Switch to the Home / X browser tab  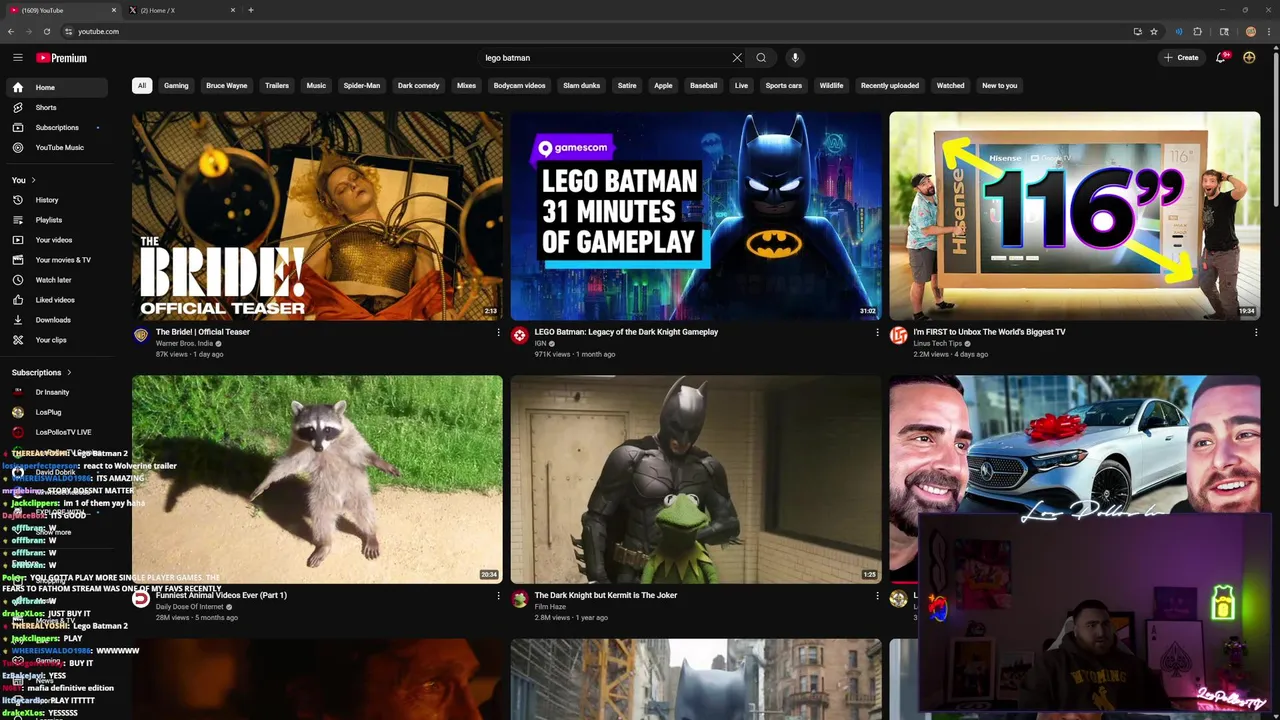click(x=182, y=10)
